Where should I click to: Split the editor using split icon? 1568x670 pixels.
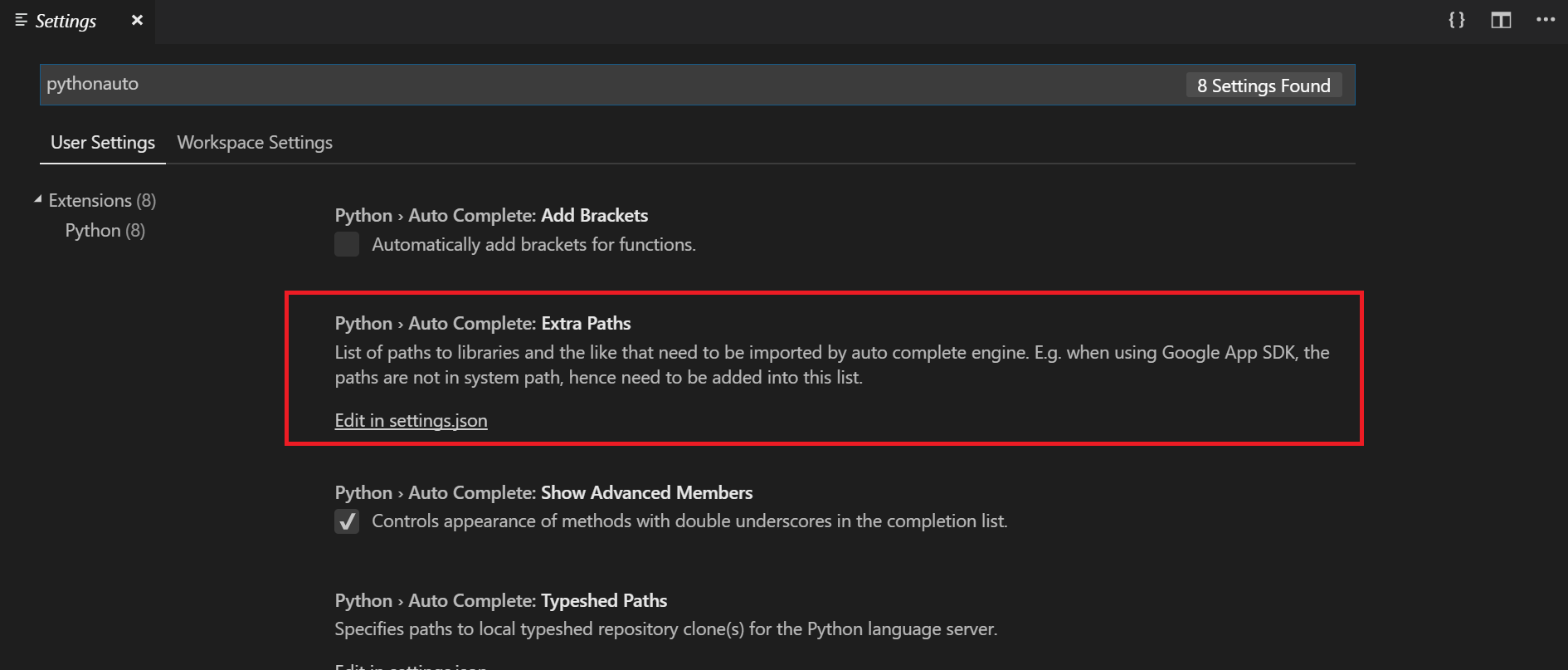tap(1501, 20)
